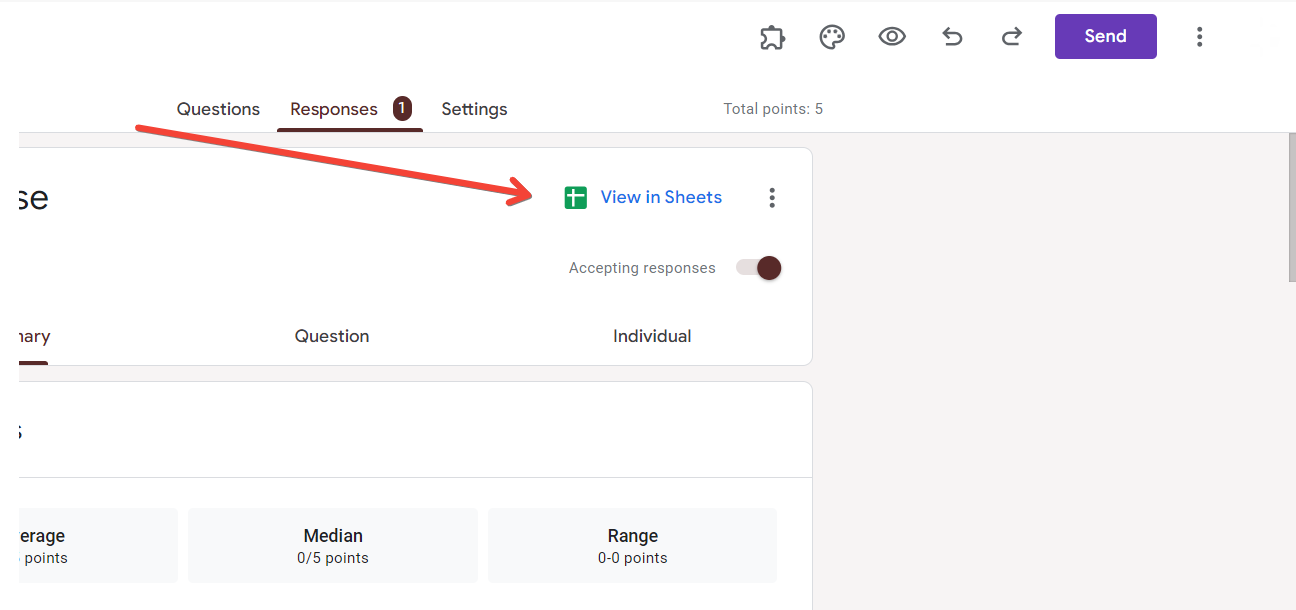Click the Accepting responses label
The width and height of the screenshot is (1296, 610).
(642, 268)
